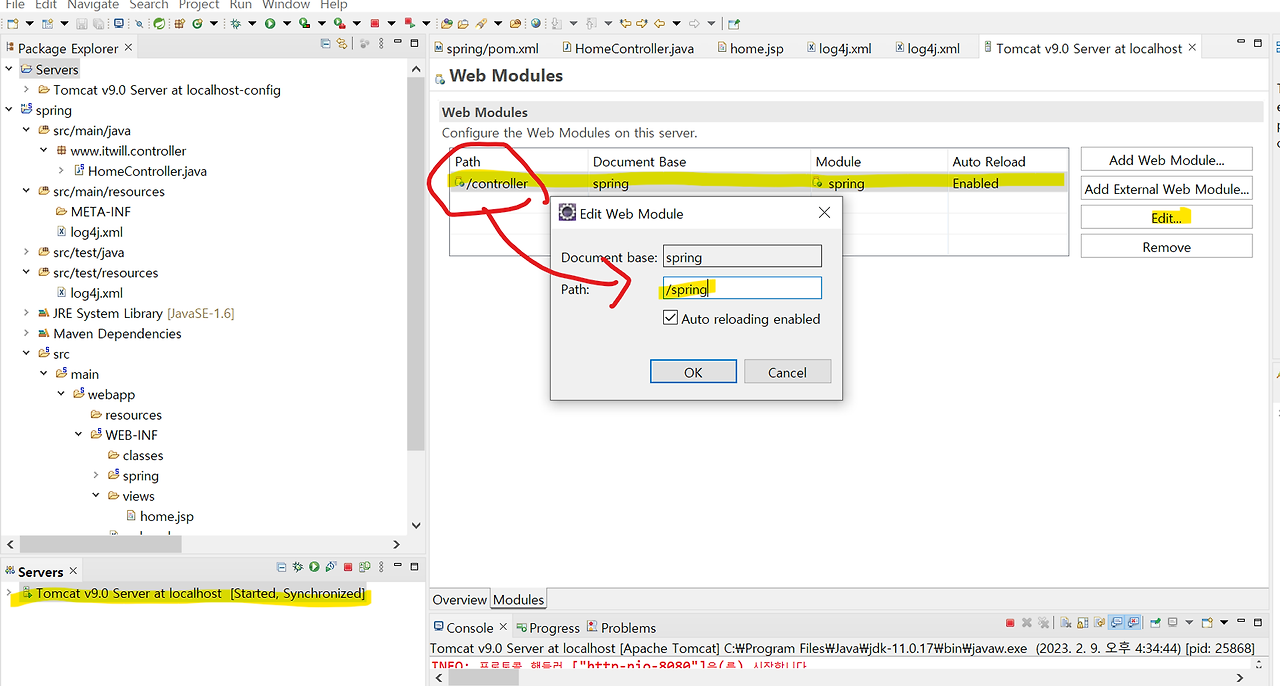Screen dimensions: 1280x686
Task: Click the Terminate red square in Console toolbar
Action: point(1010,622)
